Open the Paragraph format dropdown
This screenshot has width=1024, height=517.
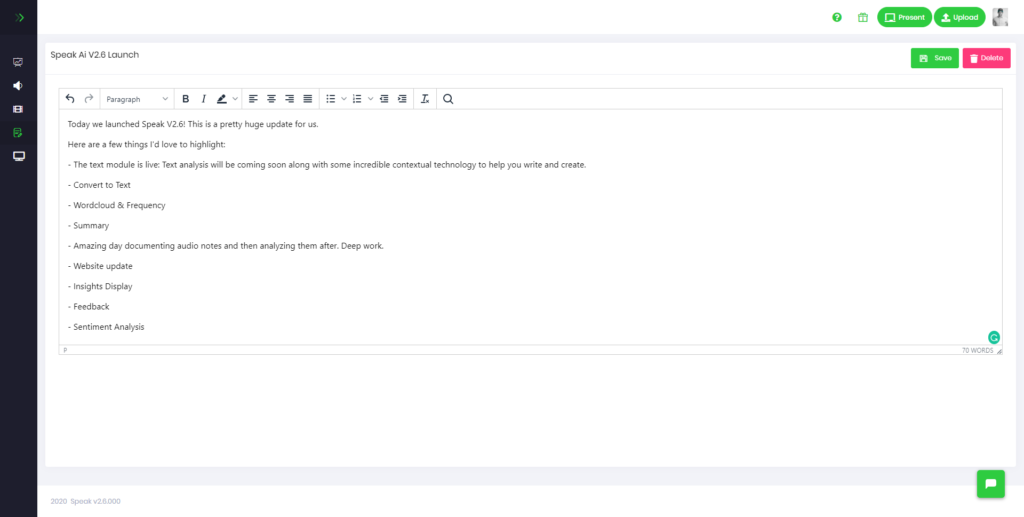click(x=137, y=99)
